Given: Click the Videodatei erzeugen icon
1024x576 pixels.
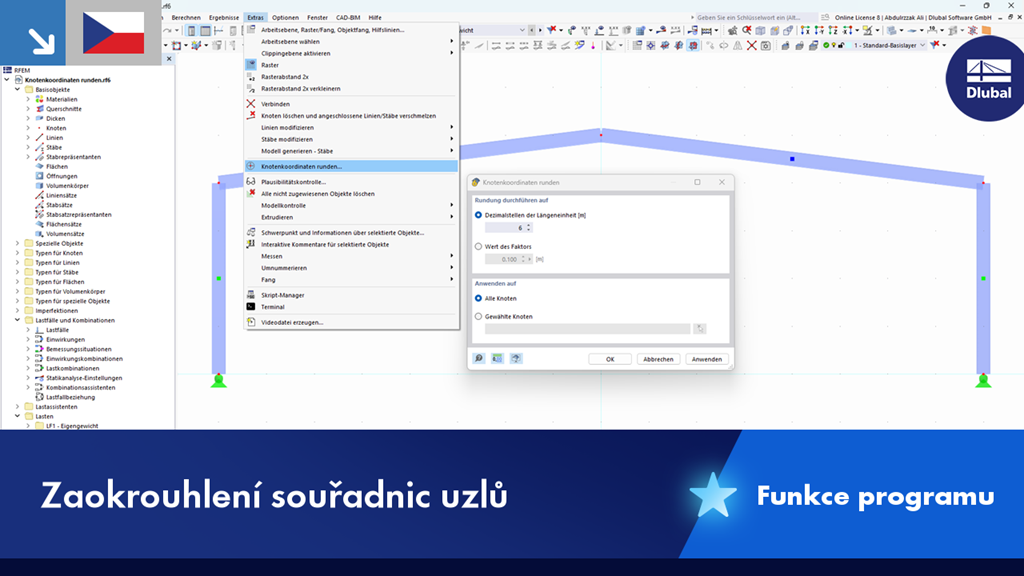Looking at the screenshot, I should [x=251, y=322].
